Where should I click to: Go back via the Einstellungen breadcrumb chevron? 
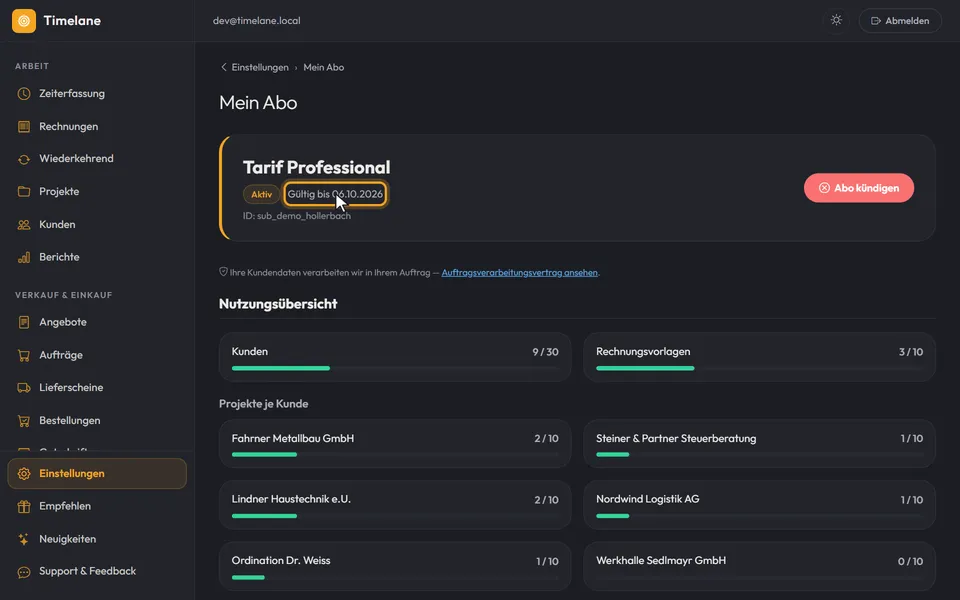point(223,67)
